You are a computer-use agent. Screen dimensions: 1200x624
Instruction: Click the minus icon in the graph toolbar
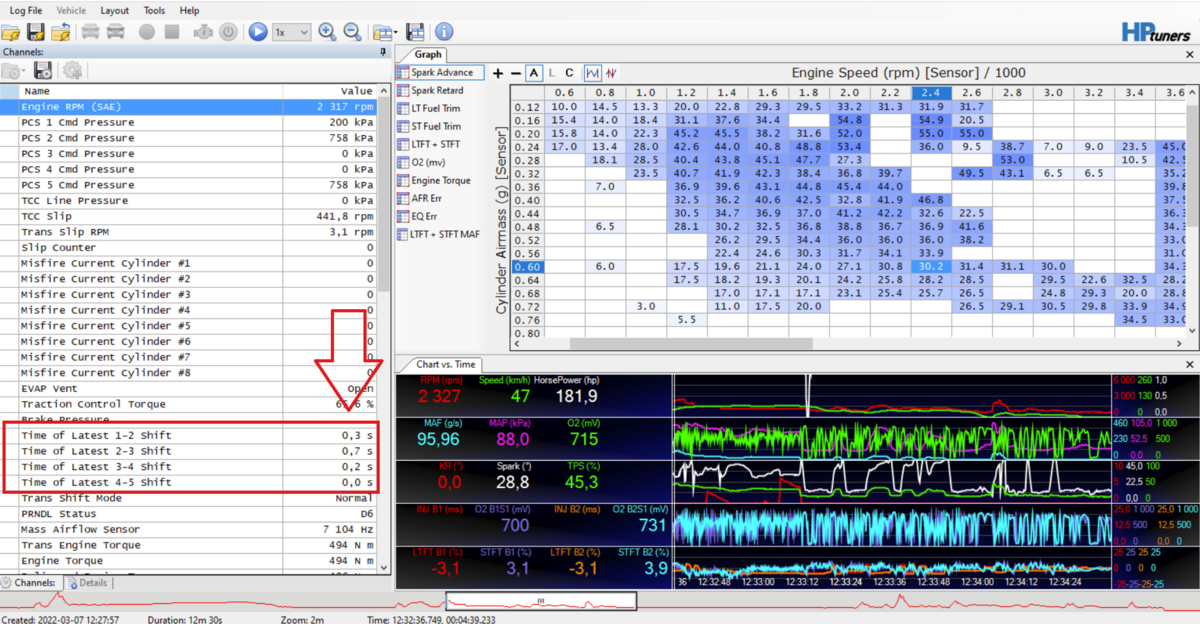(515, 73)
